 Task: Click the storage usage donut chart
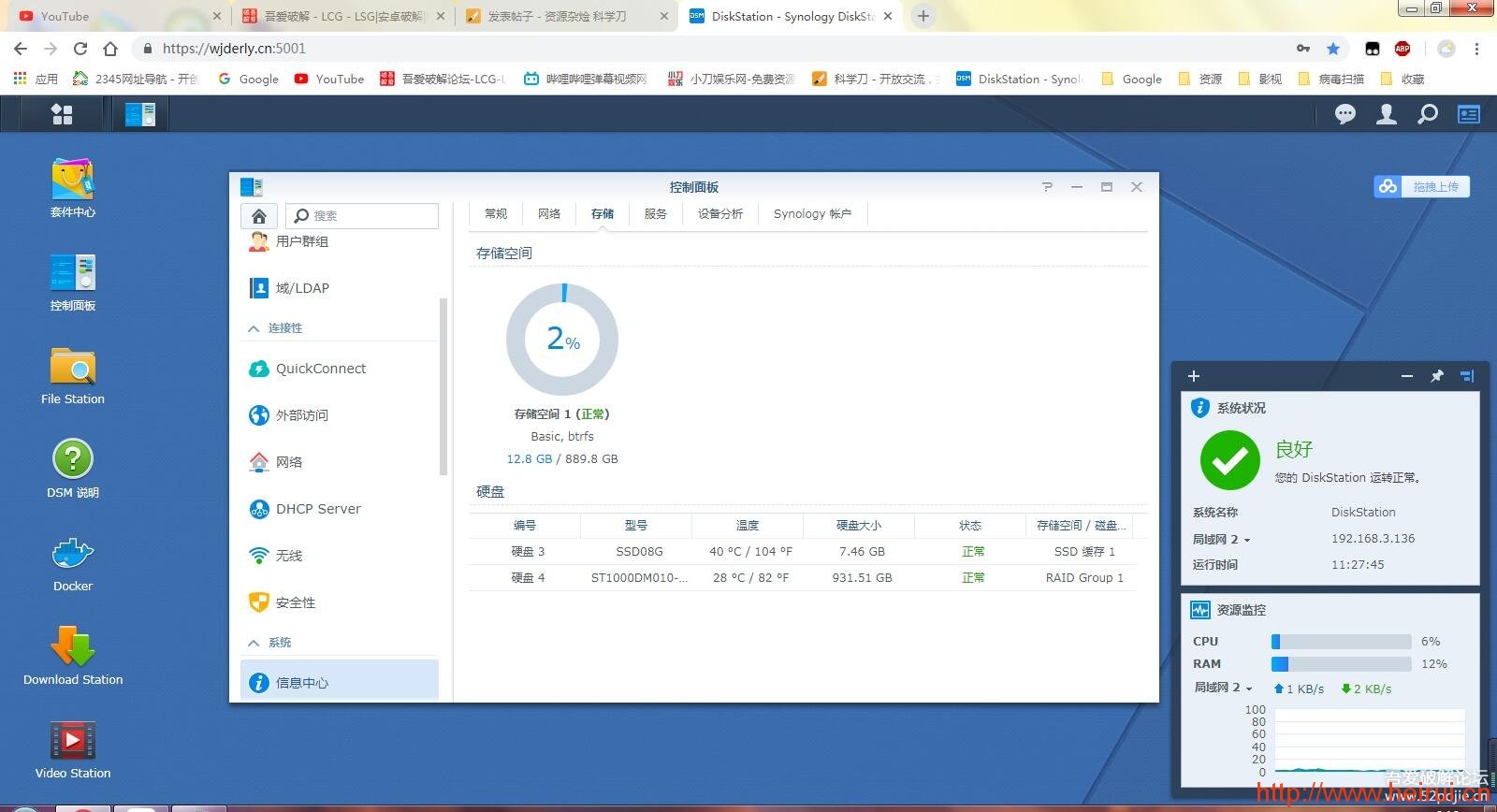click(x=562, y=339)
